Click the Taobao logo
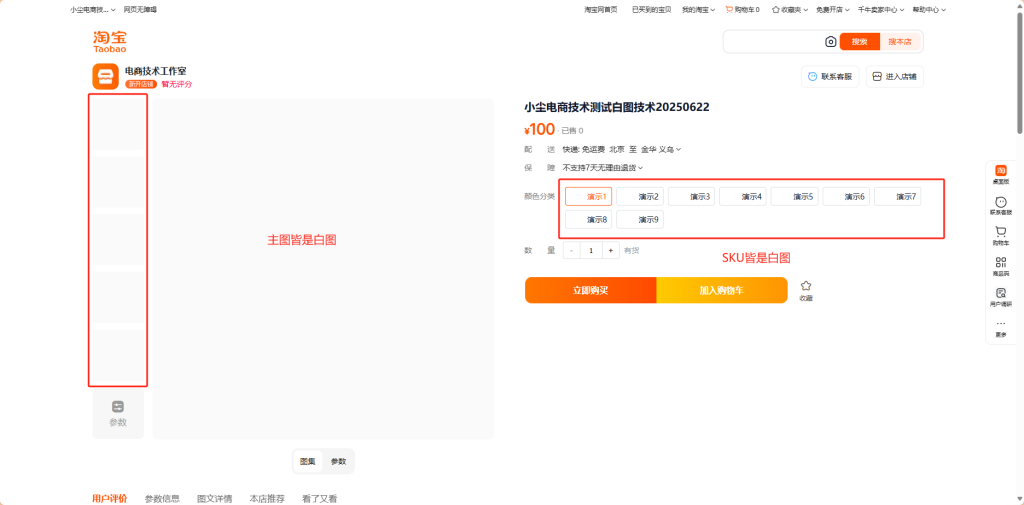1024x505 pixels. point(110,41)
